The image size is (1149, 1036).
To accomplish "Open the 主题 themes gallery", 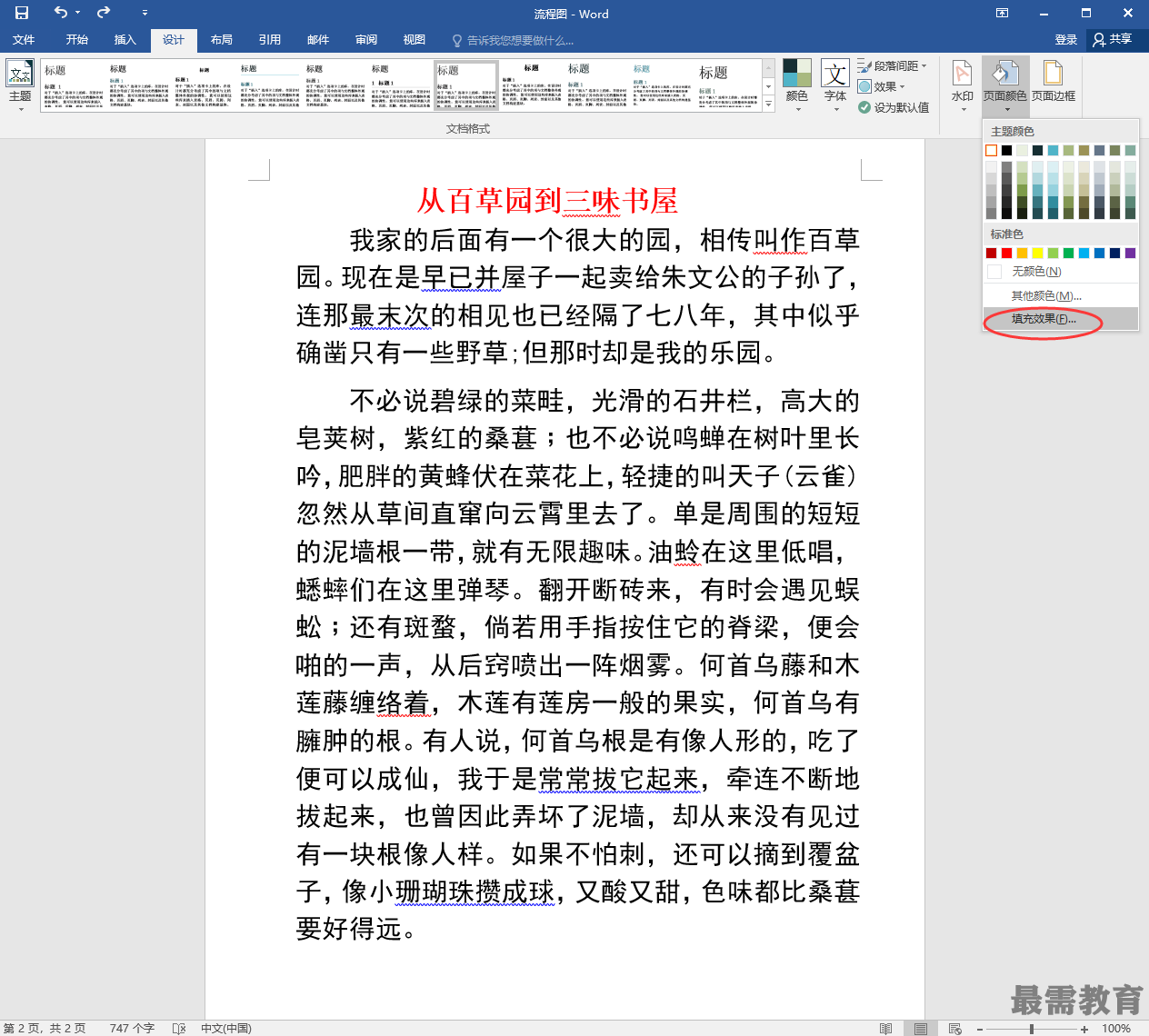I will click(x=20, y=85).
